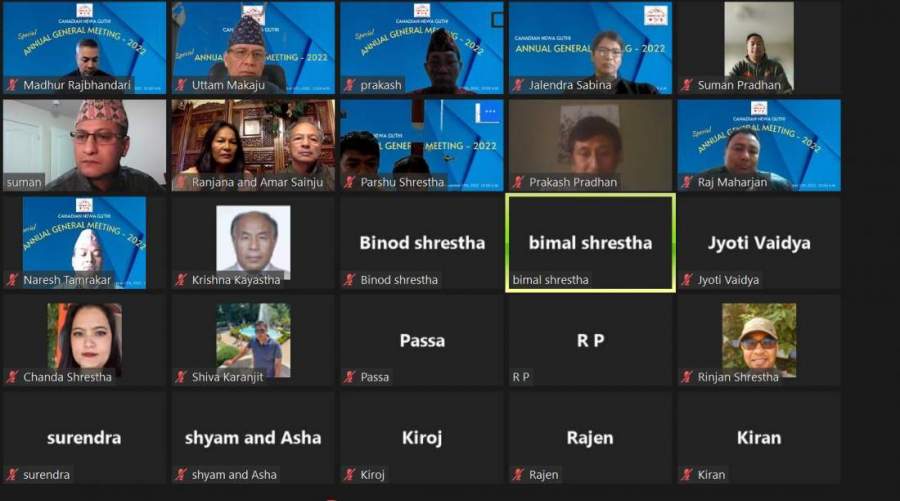Screen dimensions: 900x501
Task: Click muted mic icon beside Jalendra Sabina
Action: 518,85
